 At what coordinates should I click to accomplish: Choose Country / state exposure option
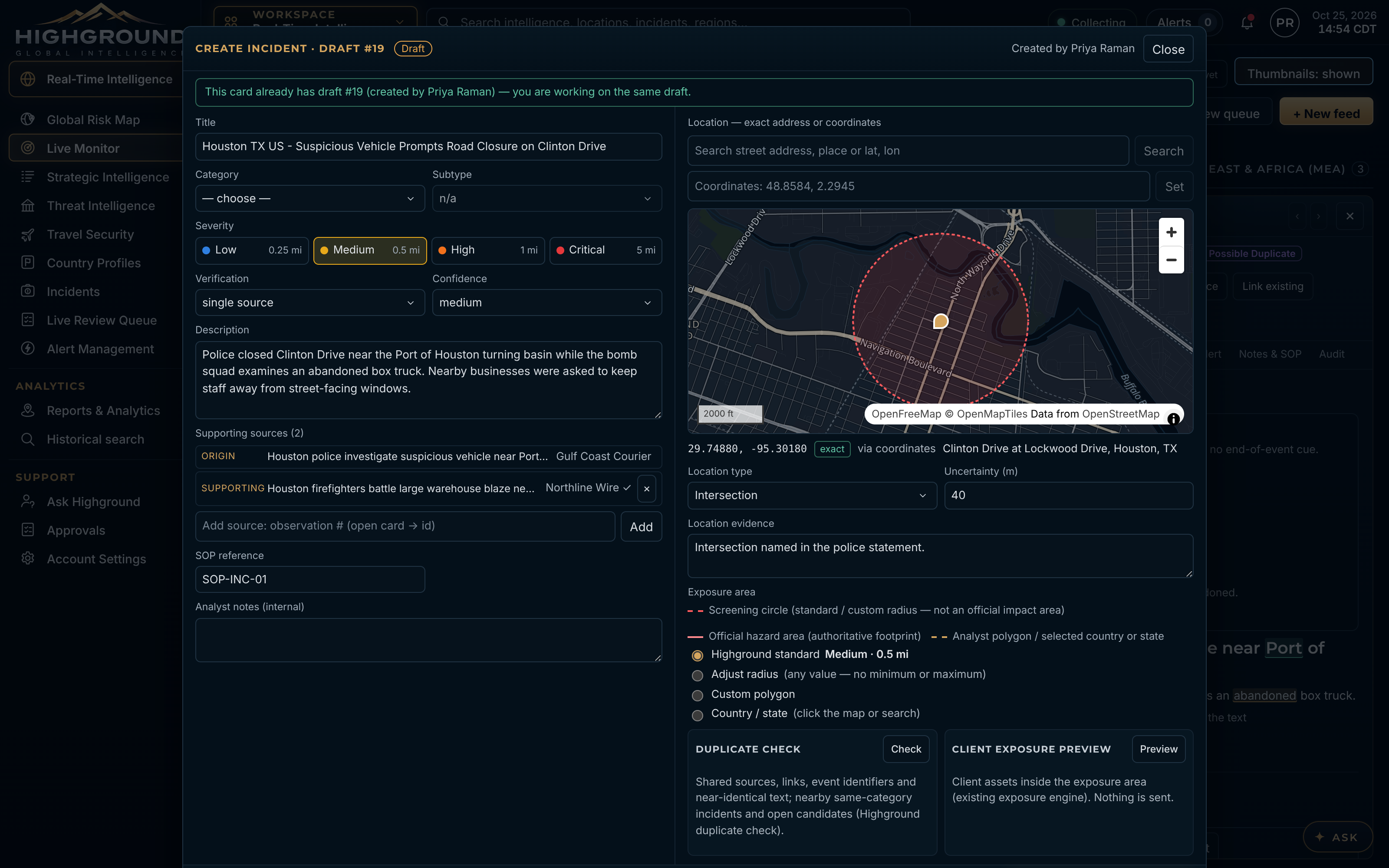tap(698, 715)
